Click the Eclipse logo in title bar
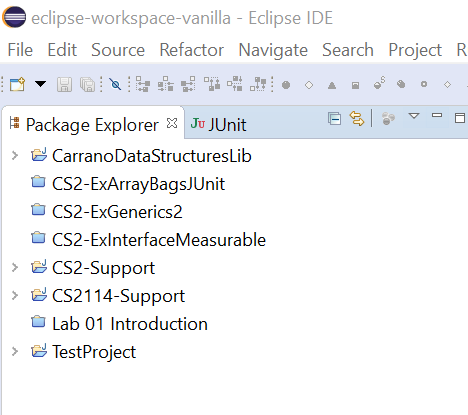Image resolution: width=468 pixels, height=415 pixels. coord(14,17)
